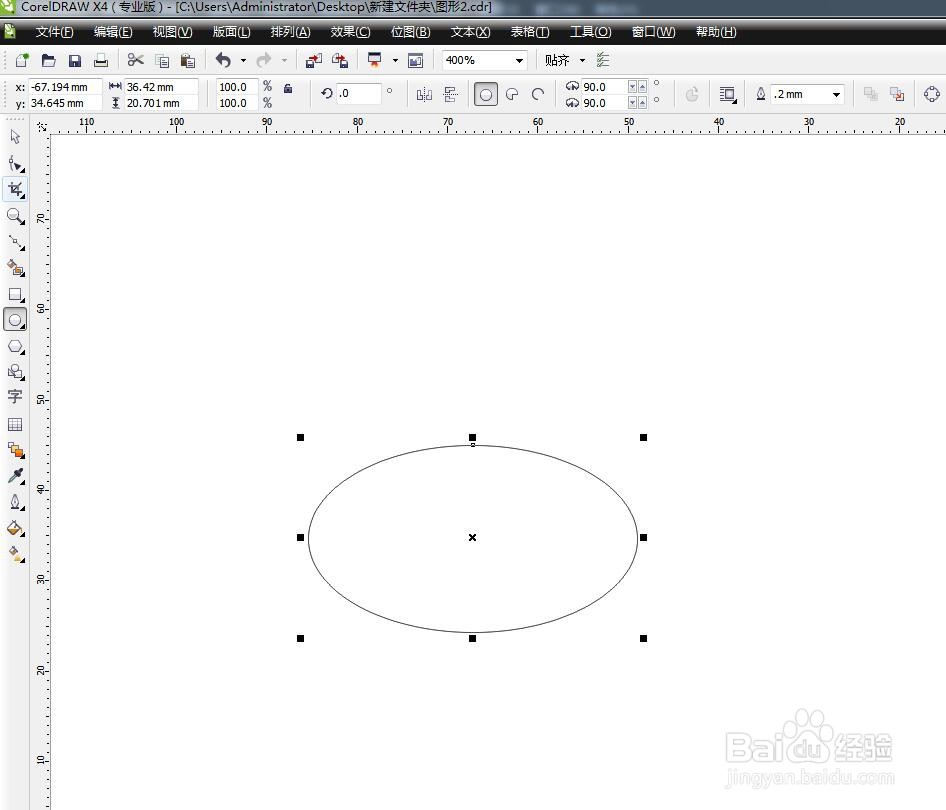Select the Basic shapes tool
Viewport: 946px width, 810px height.
(15, 372)
